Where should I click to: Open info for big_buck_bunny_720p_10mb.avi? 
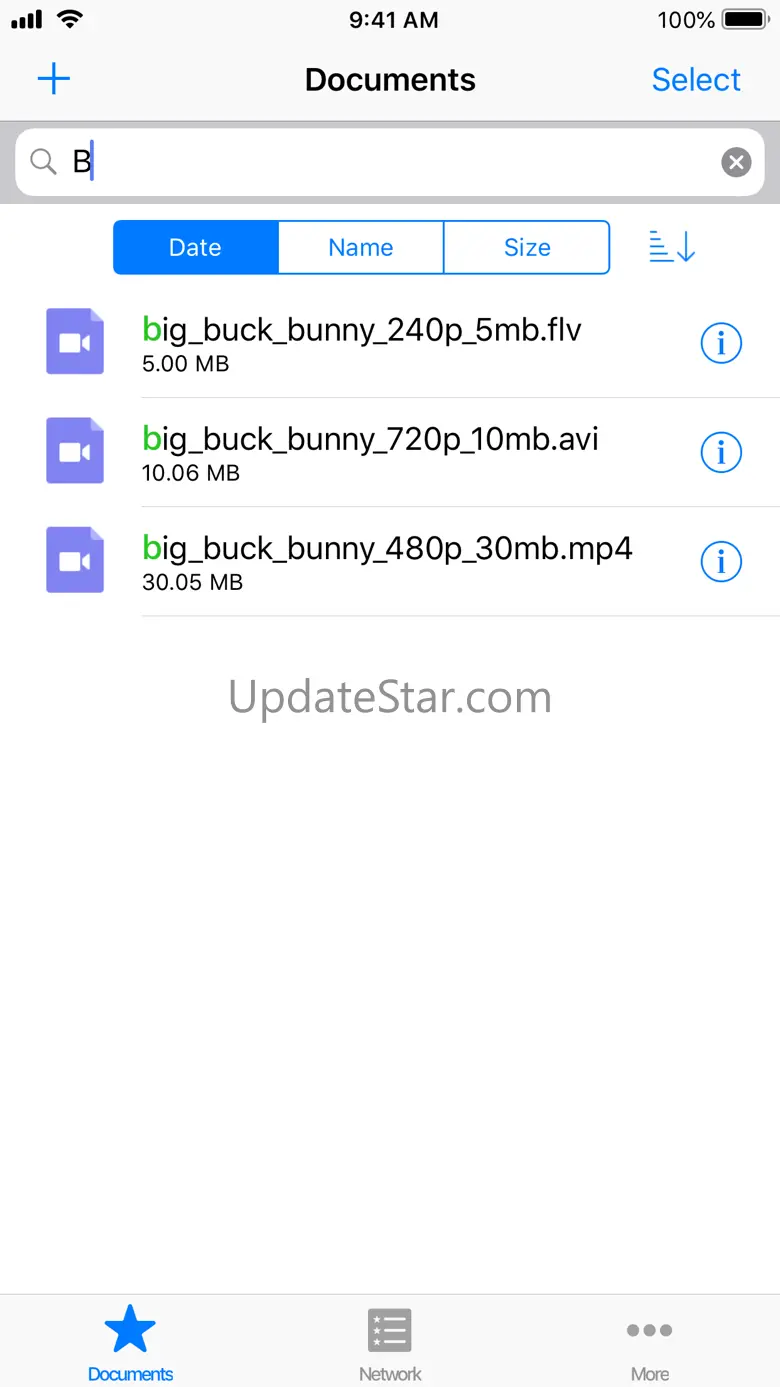(720, 452)
